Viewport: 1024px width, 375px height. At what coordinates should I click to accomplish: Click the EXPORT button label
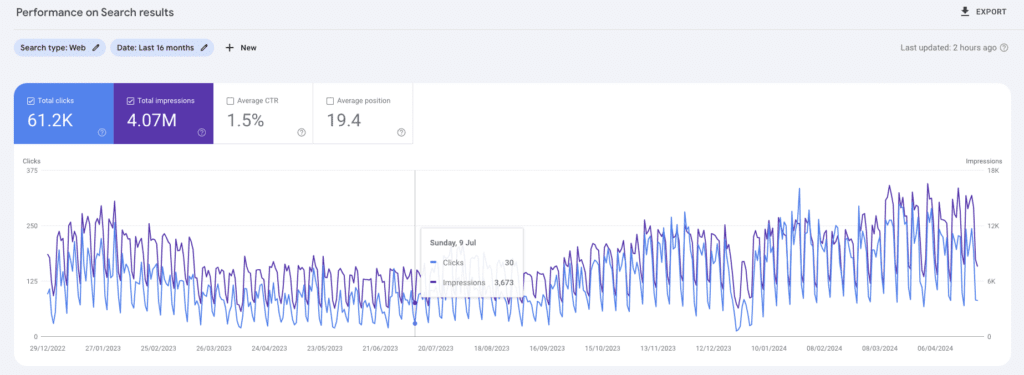point(991,12)
